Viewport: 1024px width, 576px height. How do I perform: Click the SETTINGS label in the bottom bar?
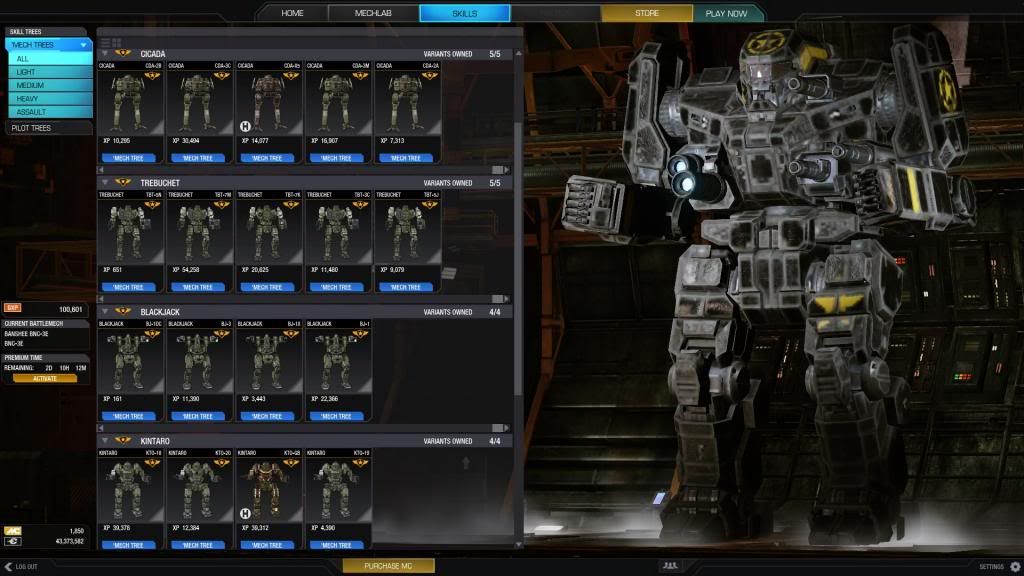click(x=991, y=567)
